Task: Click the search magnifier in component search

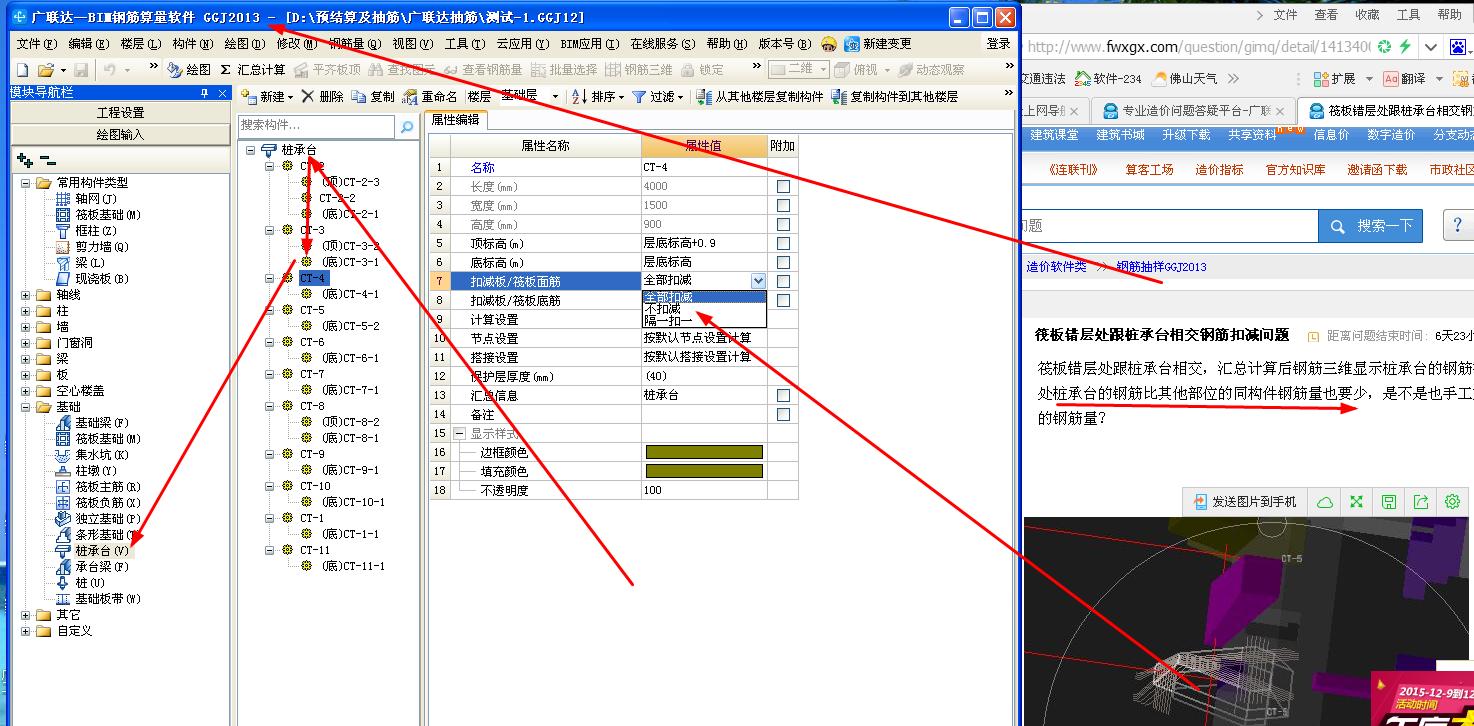Action: click(x=406, y=126)
